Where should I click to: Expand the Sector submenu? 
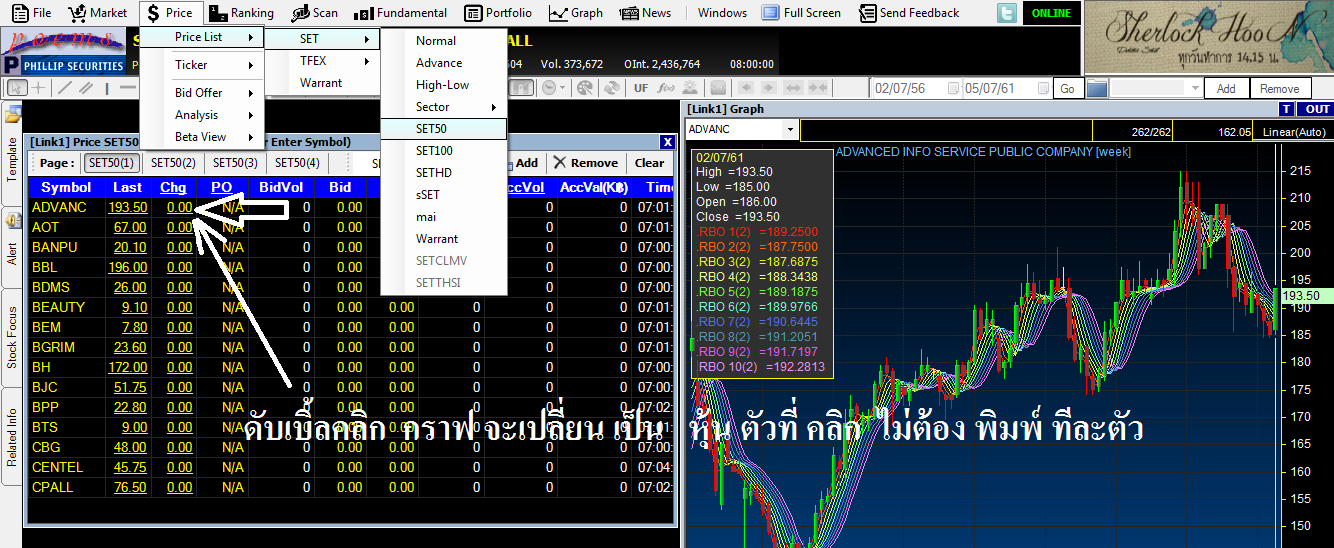[444, 107]
